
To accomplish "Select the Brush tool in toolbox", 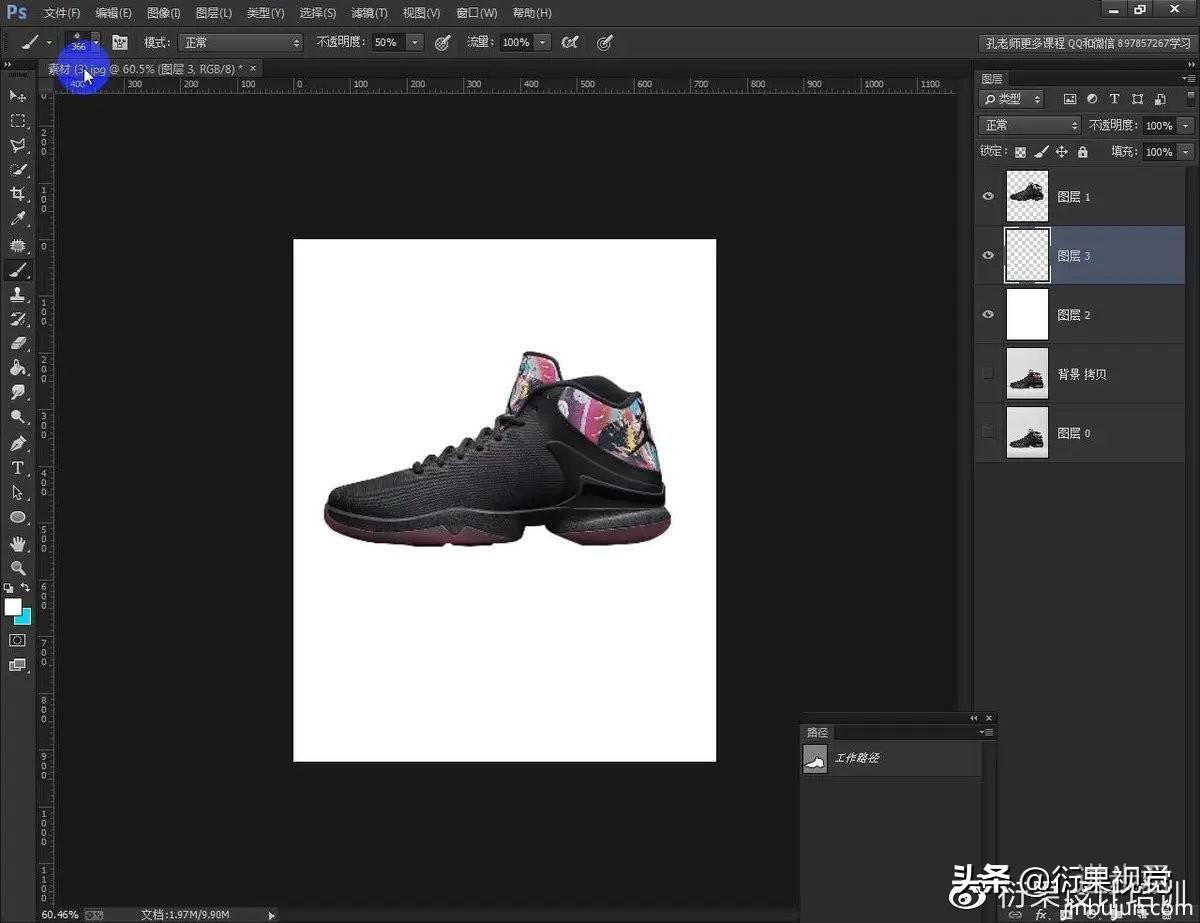I will point(17,270).
